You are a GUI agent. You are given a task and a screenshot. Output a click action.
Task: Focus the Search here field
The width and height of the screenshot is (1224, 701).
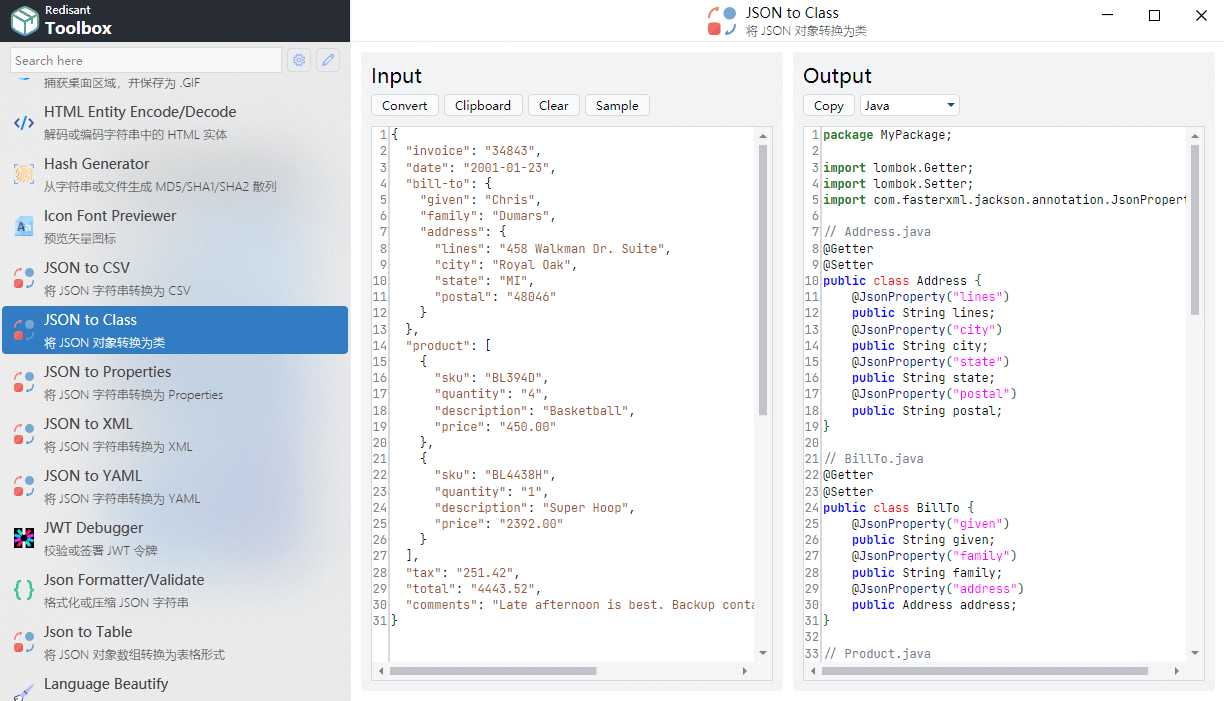click(x=145, y=61)
